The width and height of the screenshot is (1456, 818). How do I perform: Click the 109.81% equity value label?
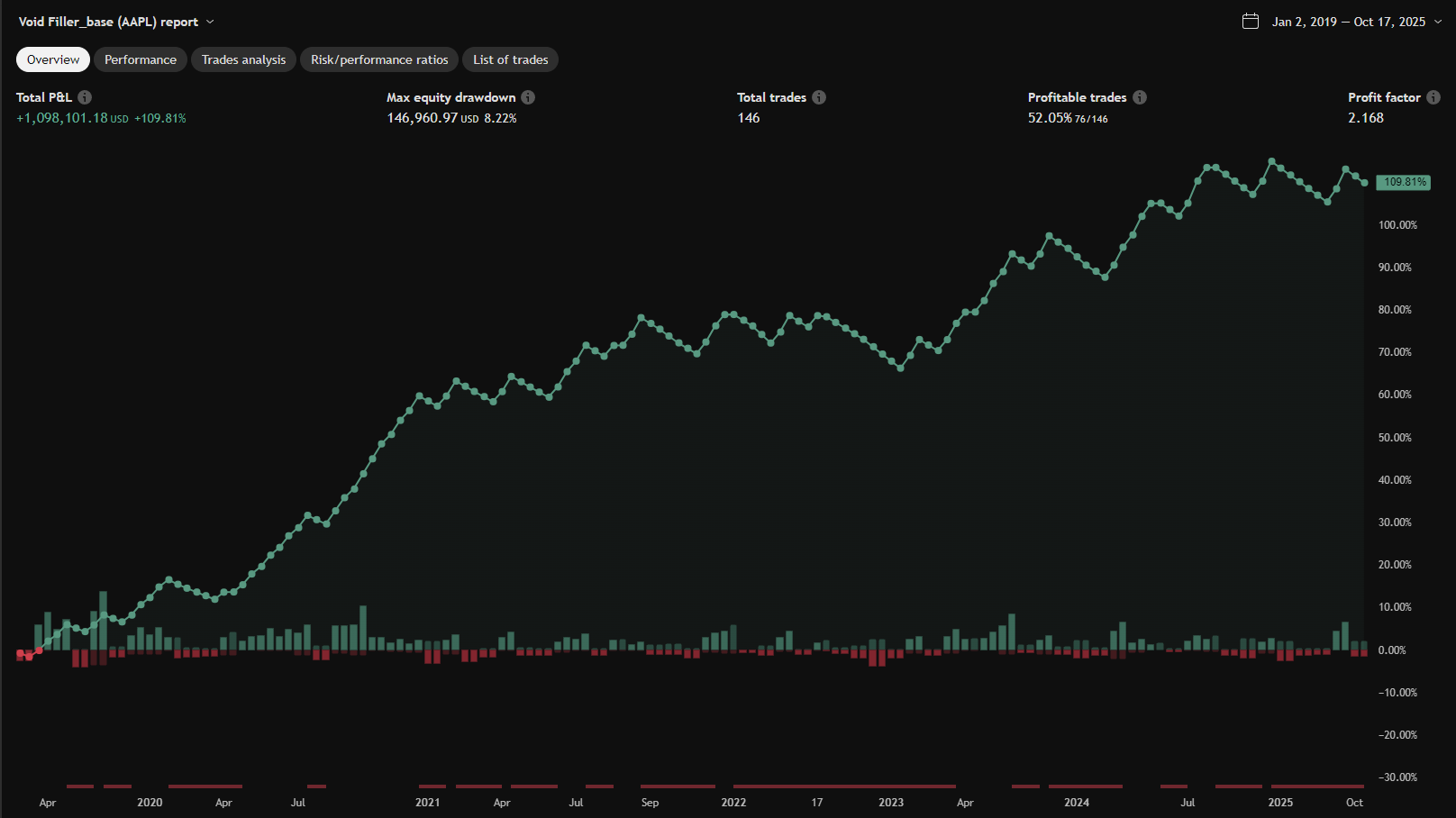(x=1404, y=182)
